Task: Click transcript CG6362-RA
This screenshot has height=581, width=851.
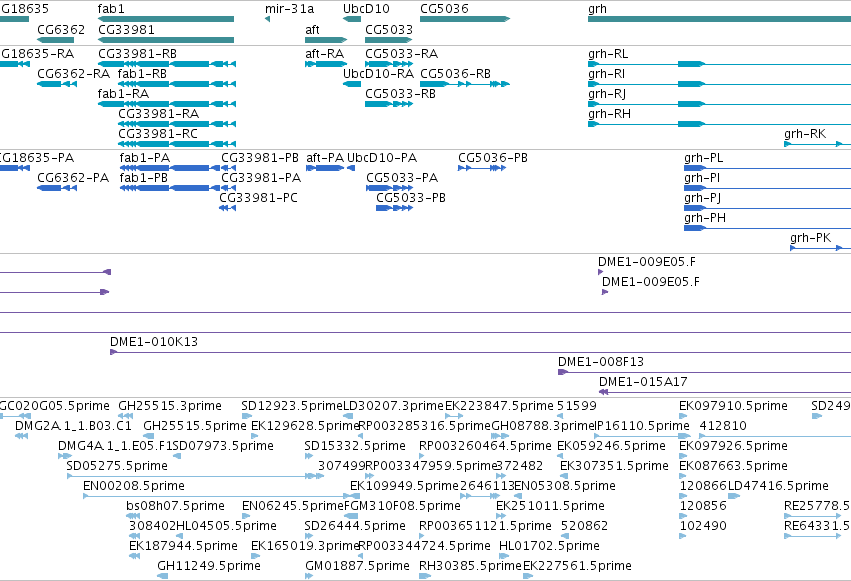Action: click(56, 84)
